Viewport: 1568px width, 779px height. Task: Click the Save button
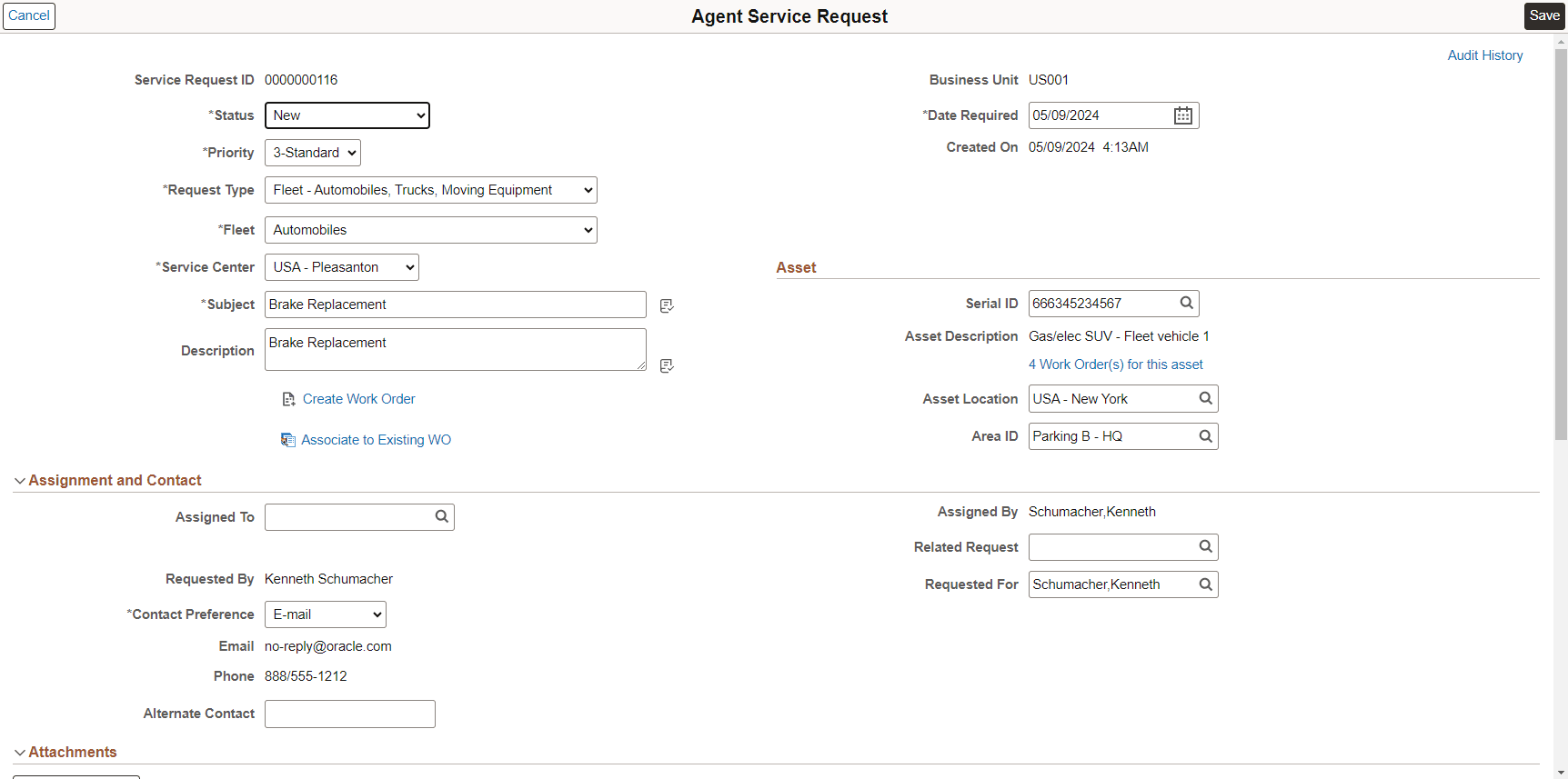[x=1544, y=15]
